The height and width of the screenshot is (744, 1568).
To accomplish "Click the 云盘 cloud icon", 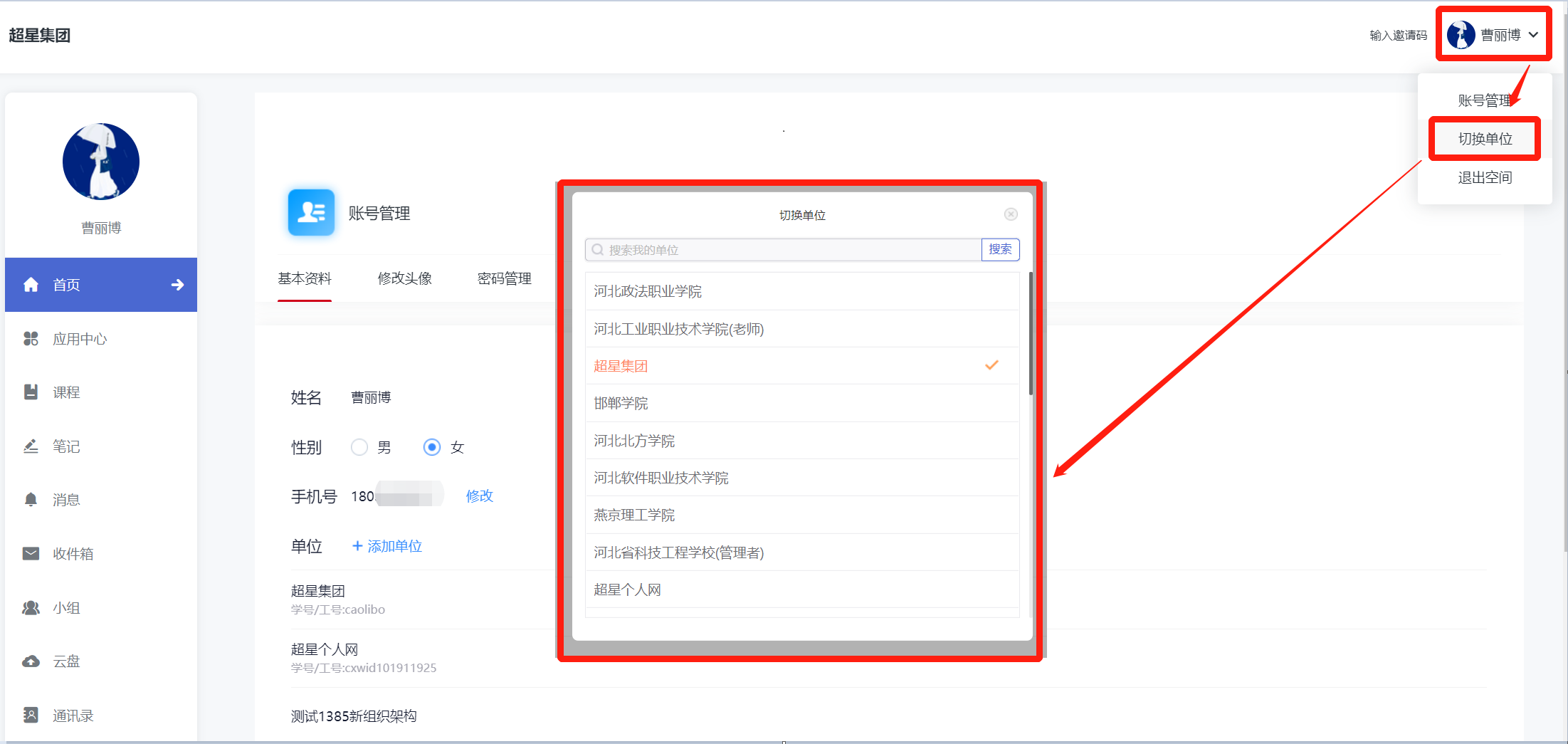I will pyautogui.click(x=31, y=661).
